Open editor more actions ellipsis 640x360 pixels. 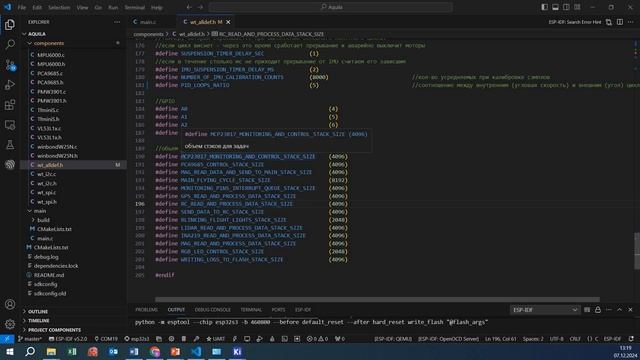631,22
